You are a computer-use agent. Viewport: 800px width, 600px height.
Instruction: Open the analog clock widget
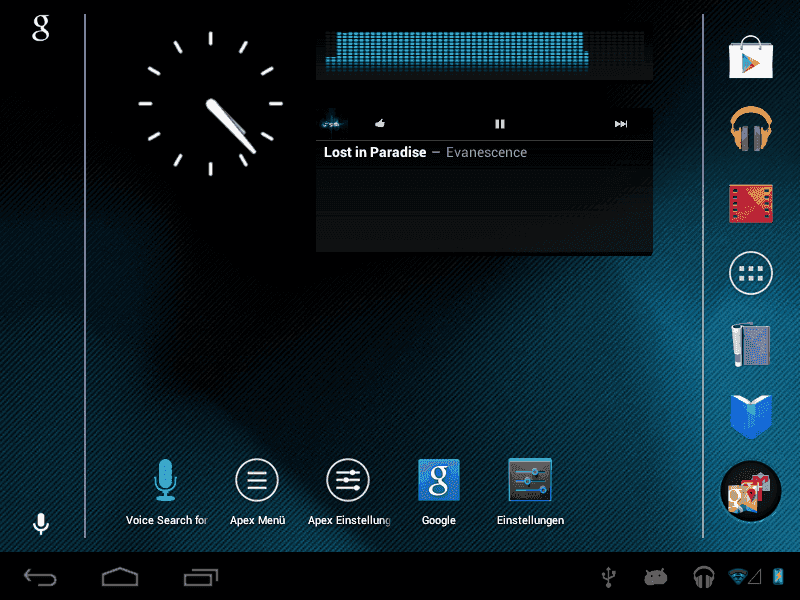210,104
